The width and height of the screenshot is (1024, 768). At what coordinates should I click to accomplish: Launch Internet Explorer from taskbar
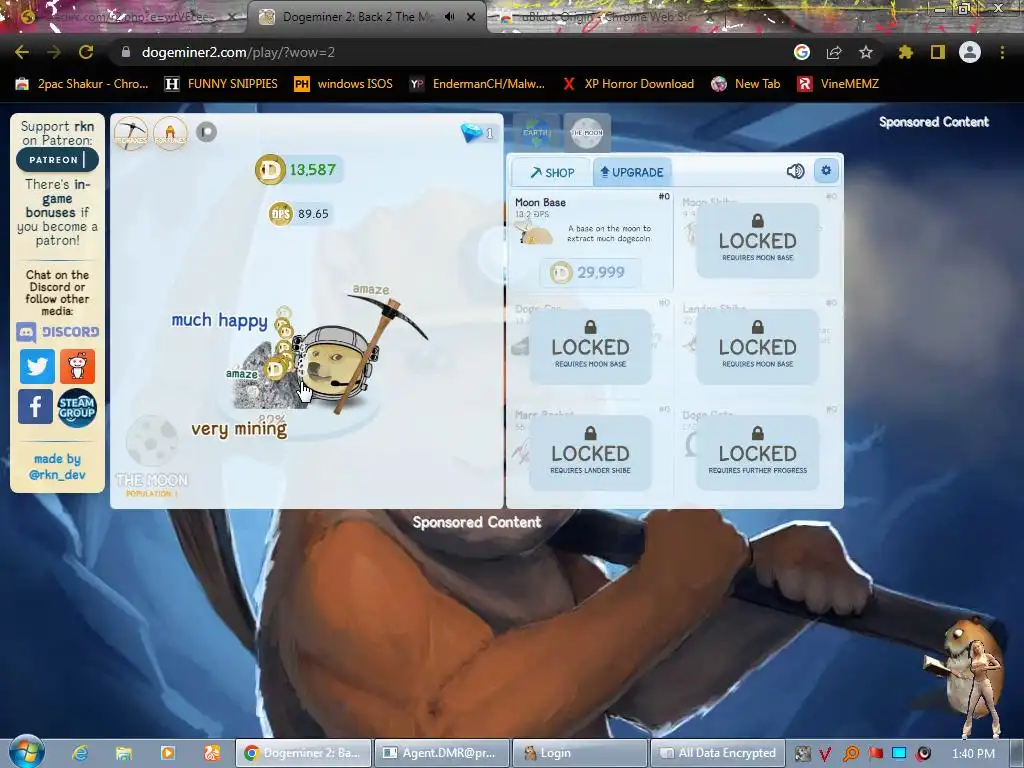(80, 753)
